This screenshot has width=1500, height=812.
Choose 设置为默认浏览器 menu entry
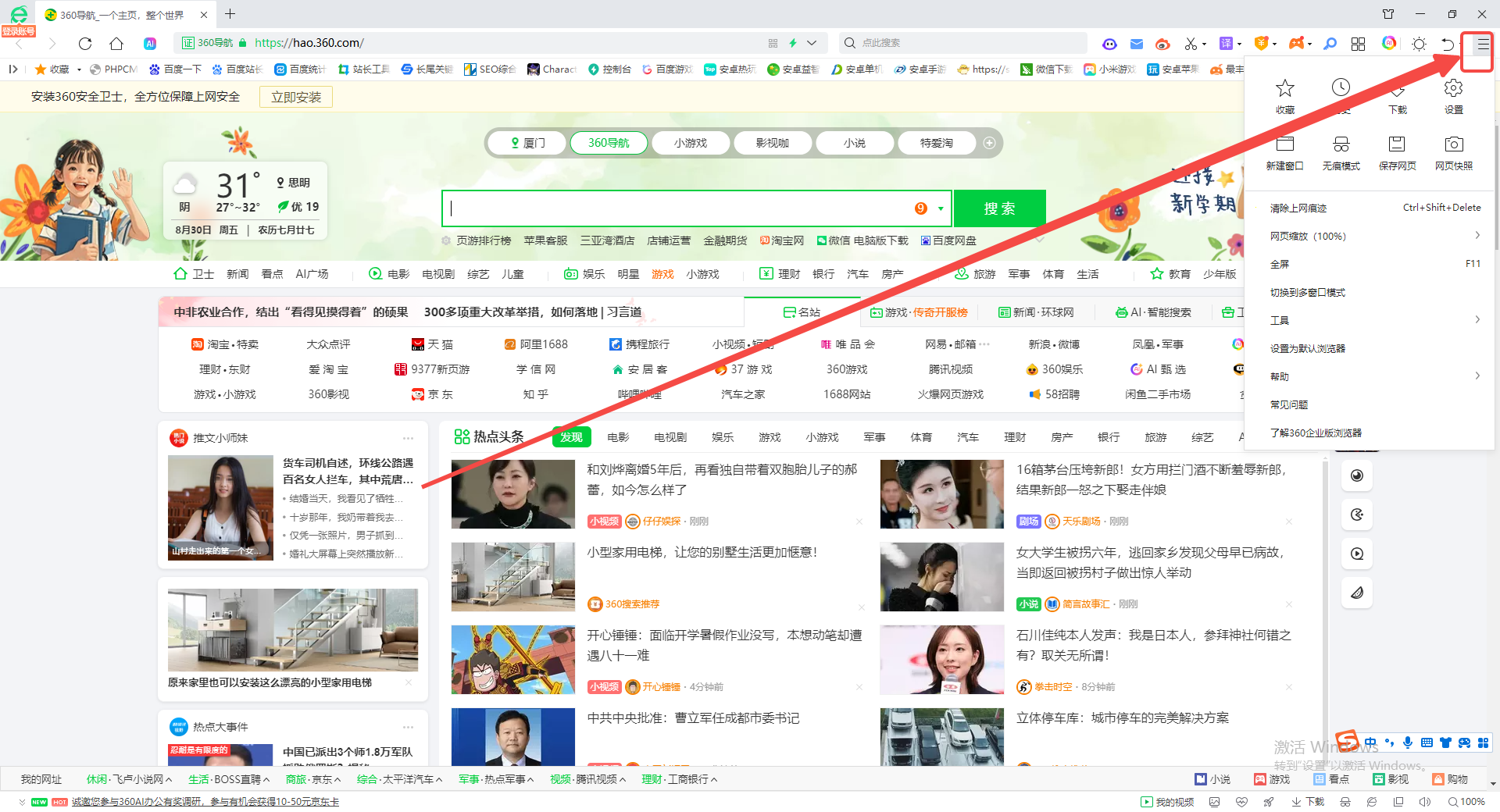tap(1370, 348)
